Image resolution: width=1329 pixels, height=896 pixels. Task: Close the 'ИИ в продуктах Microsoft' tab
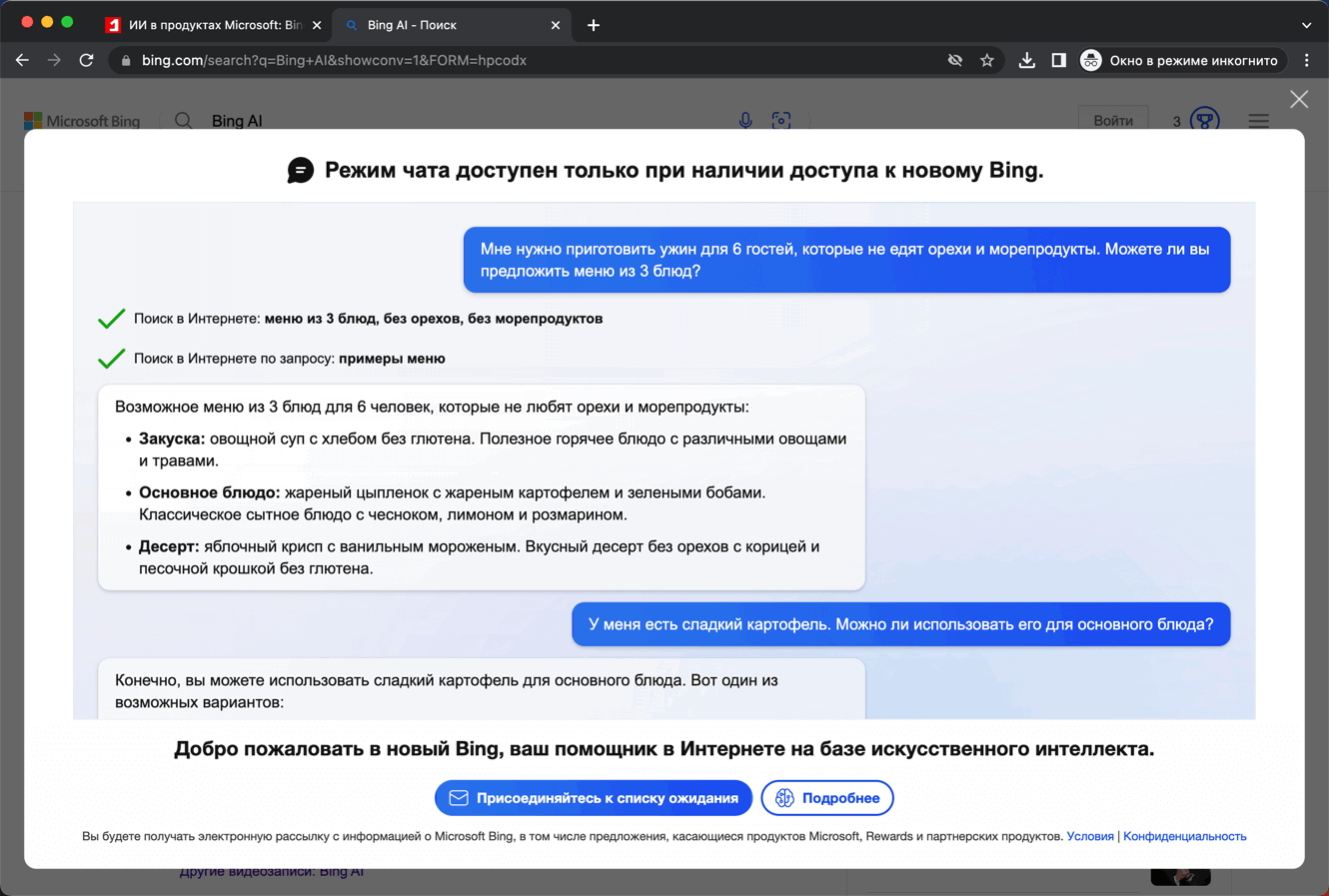(317, 25)
